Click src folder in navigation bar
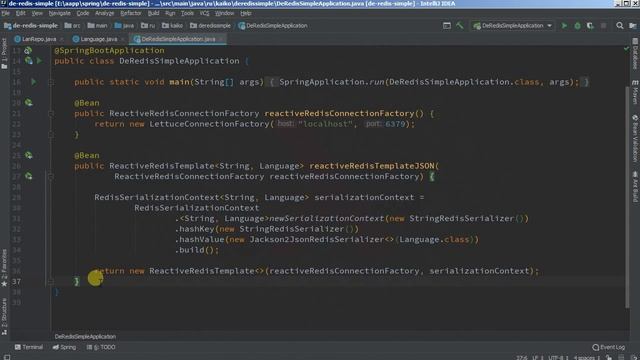This screenshot has width=640, height=360. (72, 26)
